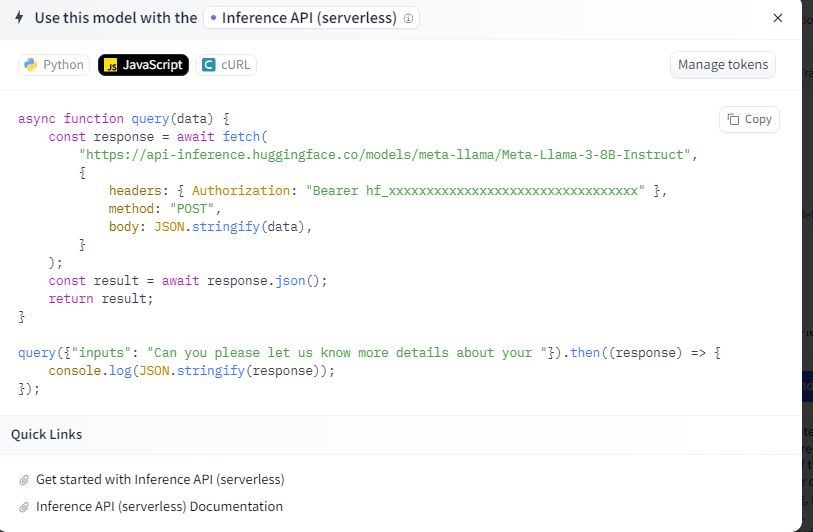Click the 'async function query(data)' line
The width and height of the screenshot is (813, 532).
click(x=124, y=119)
